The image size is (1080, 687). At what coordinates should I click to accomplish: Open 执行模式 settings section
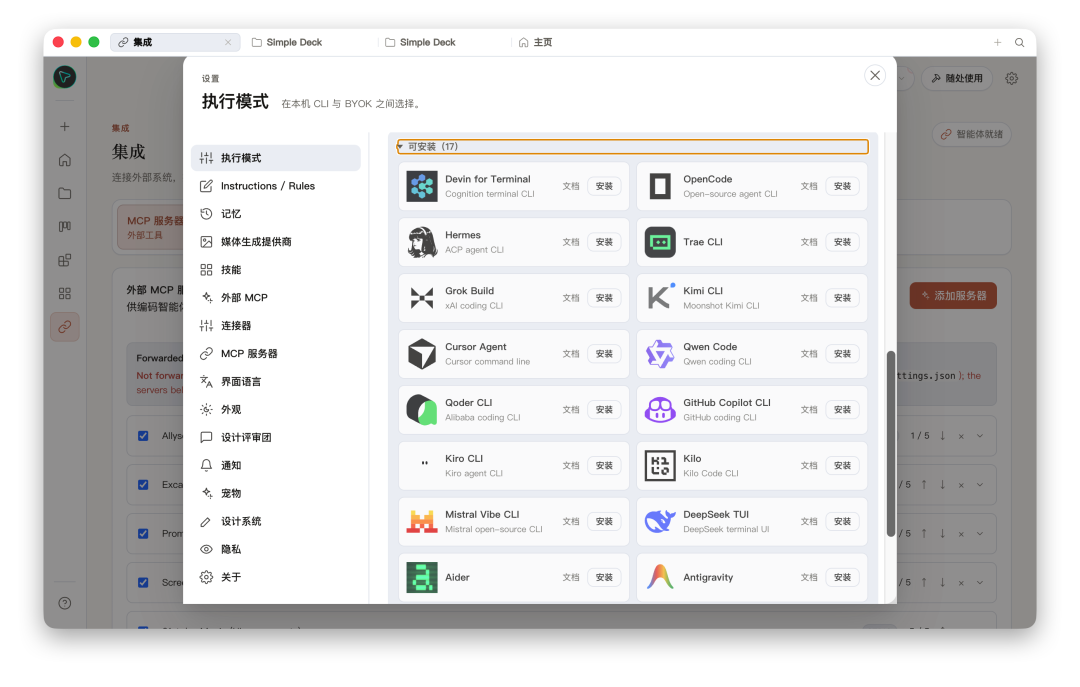coord(276,158)
